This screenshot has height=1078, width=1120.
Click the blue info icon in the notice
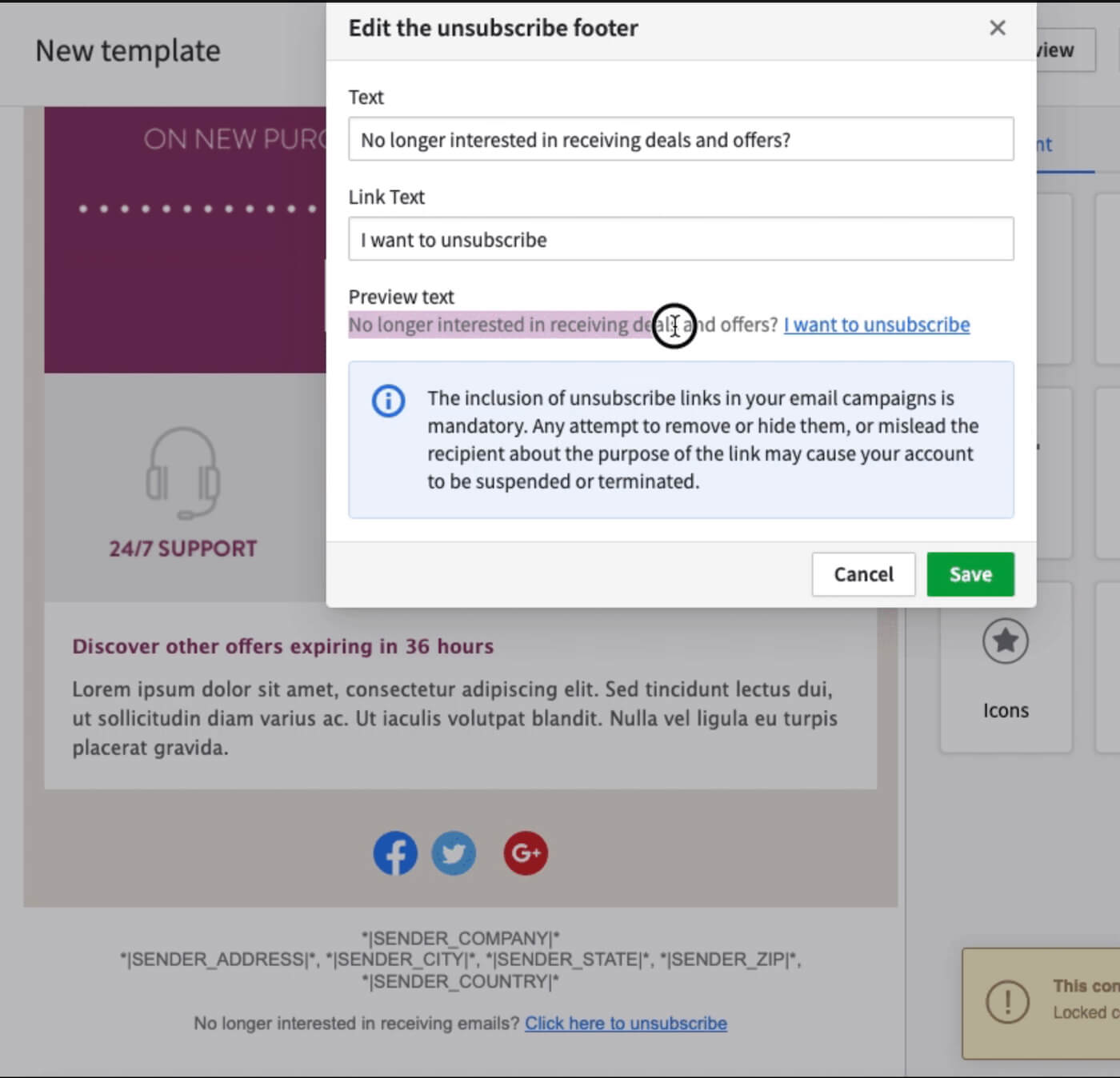pyautogui.click(x=388, y=401)
